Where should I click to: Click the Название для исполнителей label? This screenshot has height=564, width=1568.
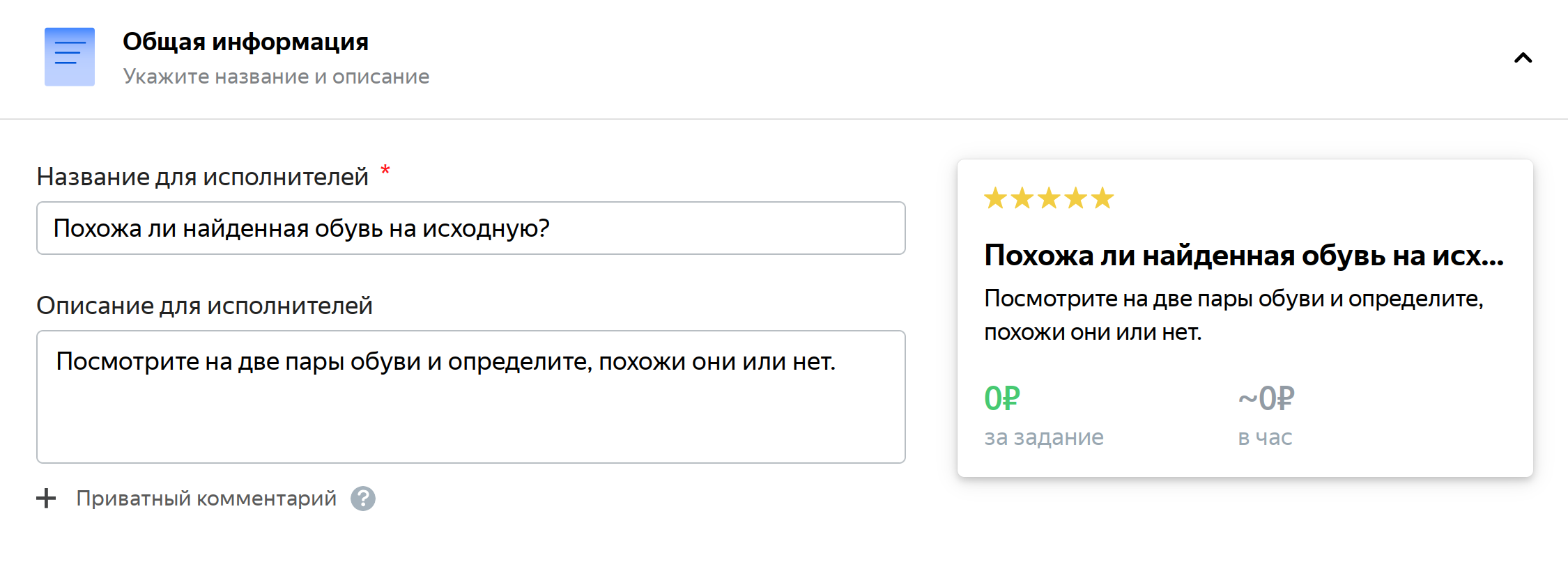click(202, 177)
